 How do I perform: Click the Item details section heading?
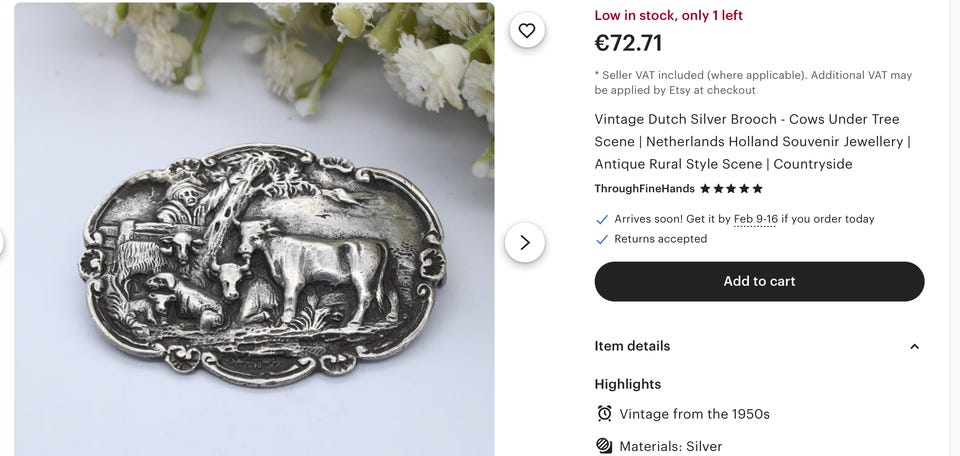point(632,346)
